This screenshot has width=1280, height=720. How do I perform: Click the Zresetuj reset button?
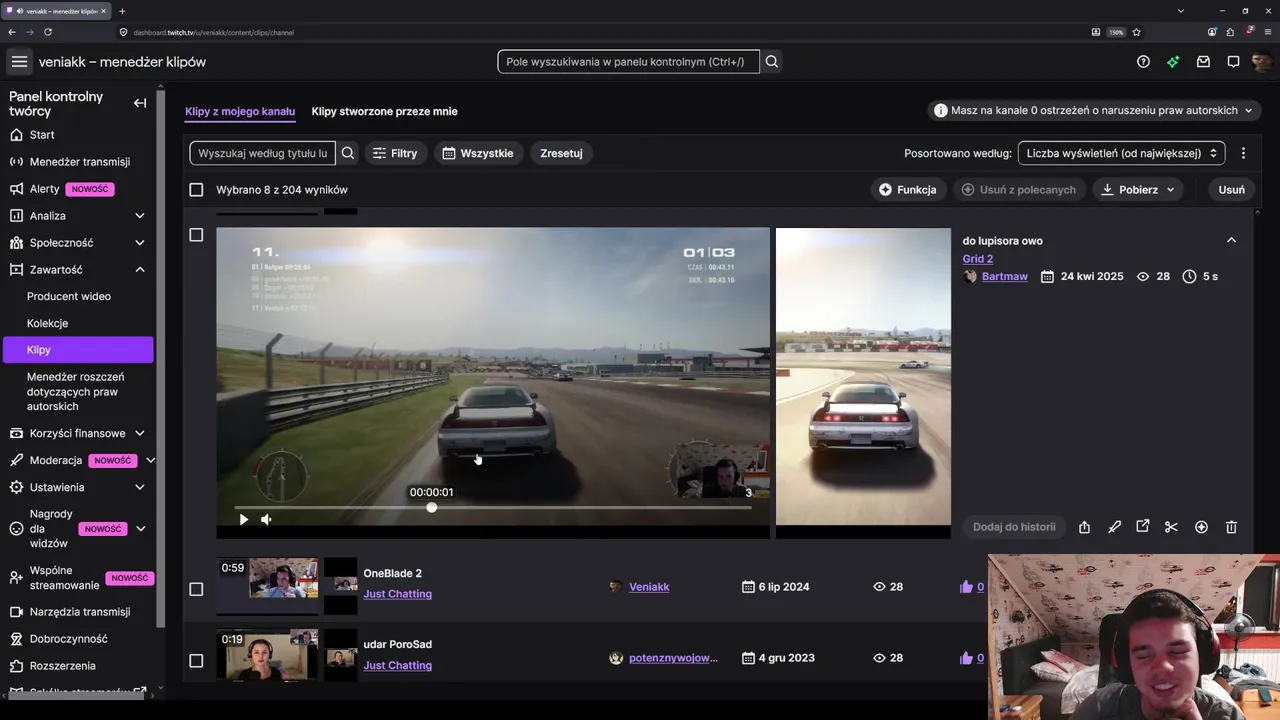coord(561,153)
